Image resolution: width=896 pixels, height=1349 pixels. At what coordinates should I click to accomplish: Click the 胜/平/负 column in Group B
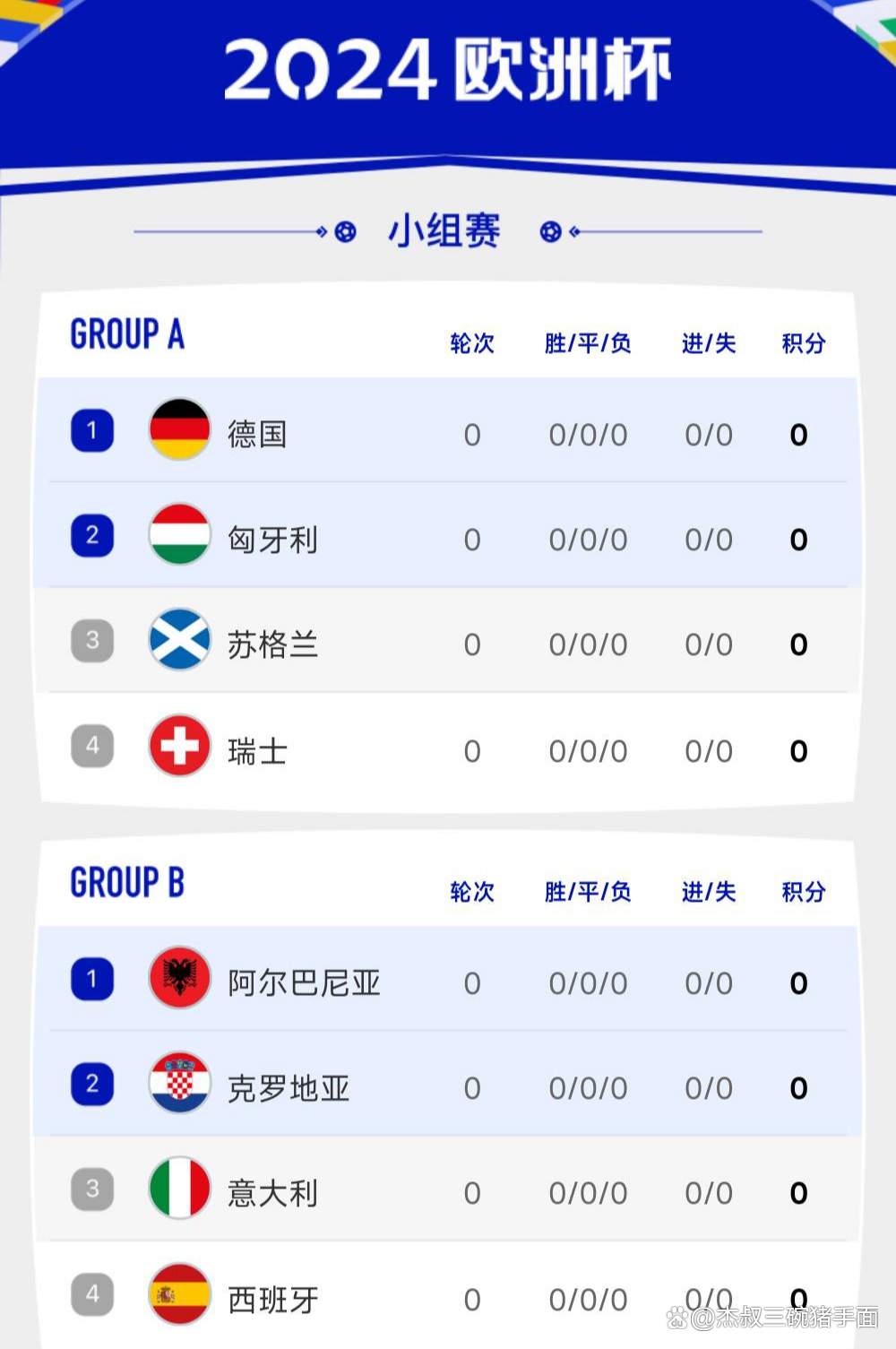(x=588, y=892)
